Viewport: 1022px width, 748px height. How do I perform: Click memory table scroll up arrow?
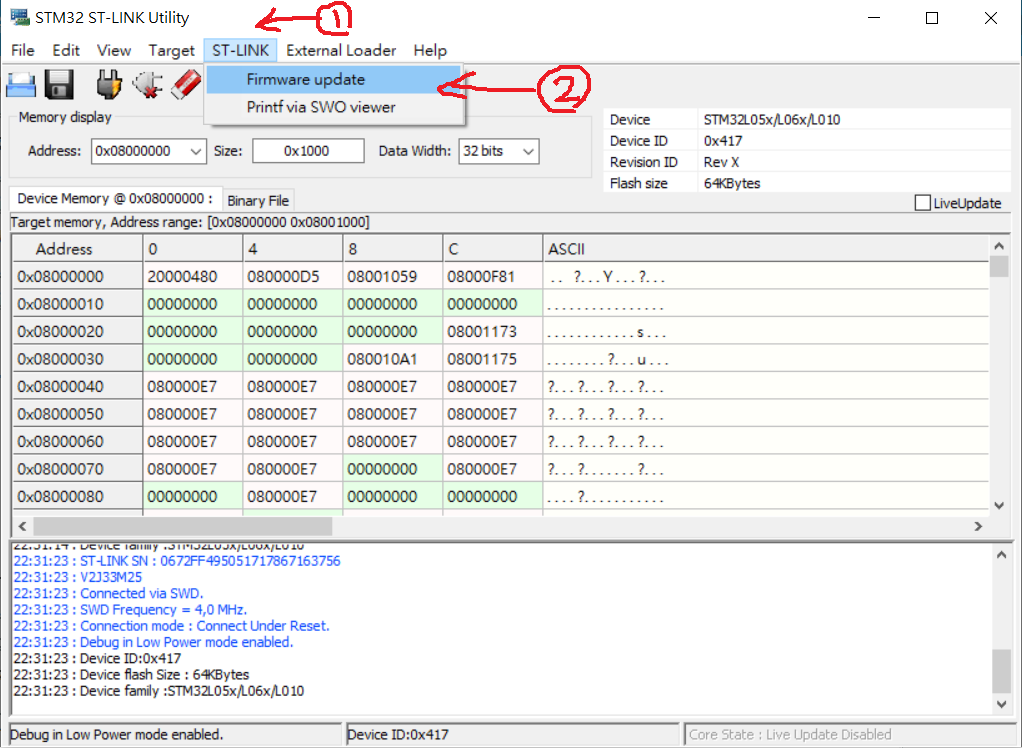999,246
